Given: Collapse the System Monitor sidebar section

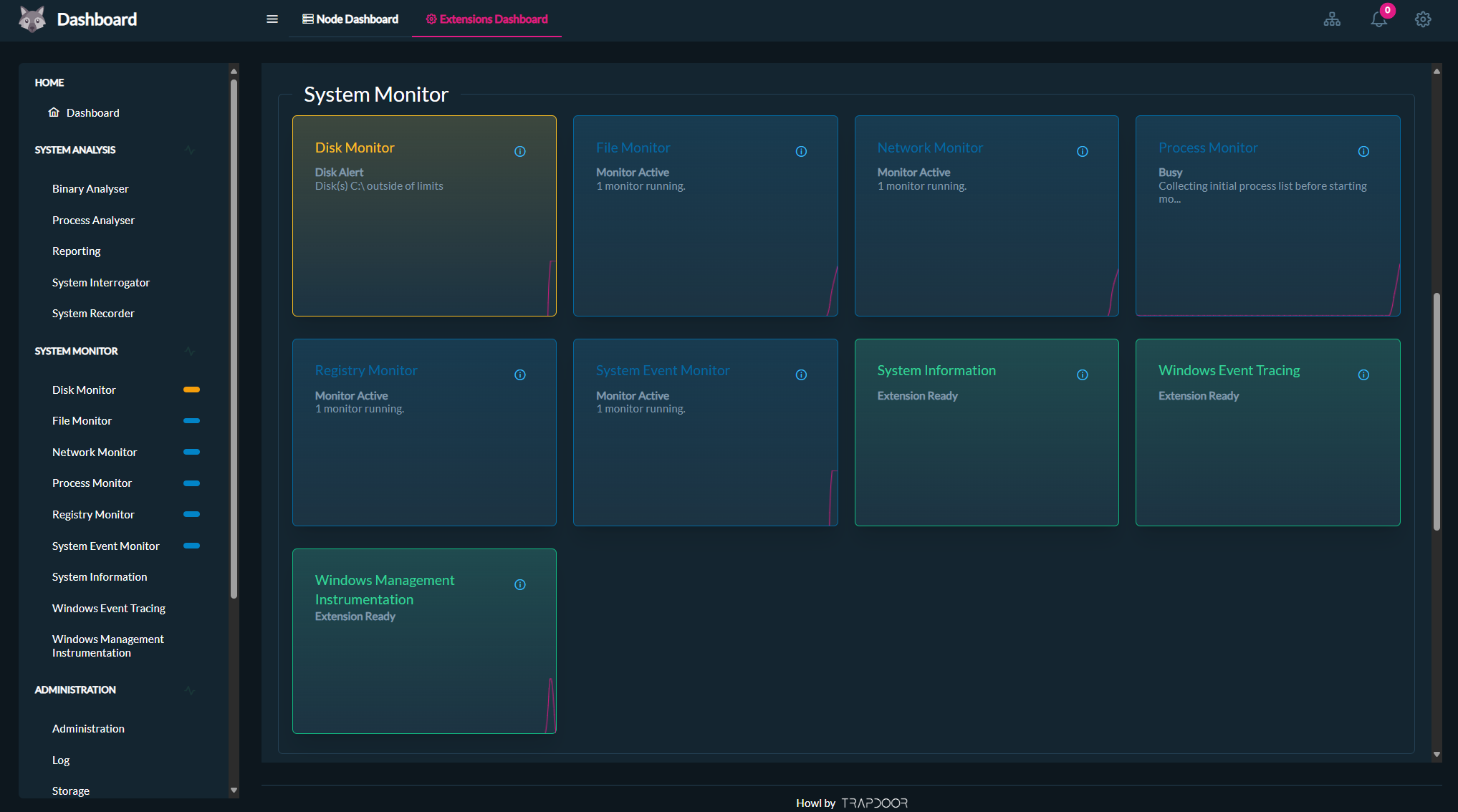Looking at the screenshot, I should tap(189, 352).
